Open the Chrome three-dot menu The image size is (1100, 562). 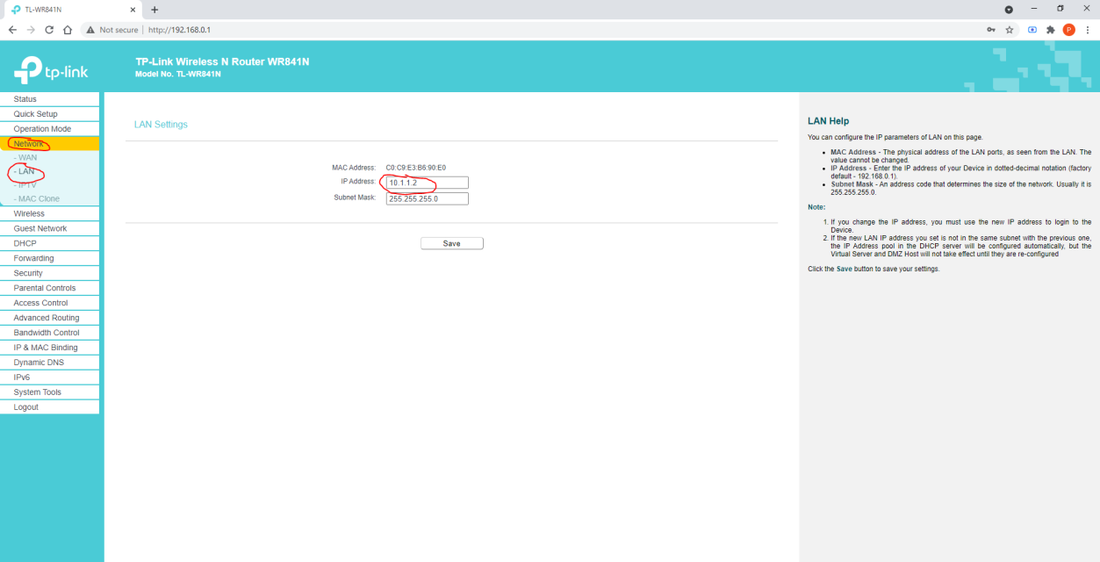[x=1087, y=30]
